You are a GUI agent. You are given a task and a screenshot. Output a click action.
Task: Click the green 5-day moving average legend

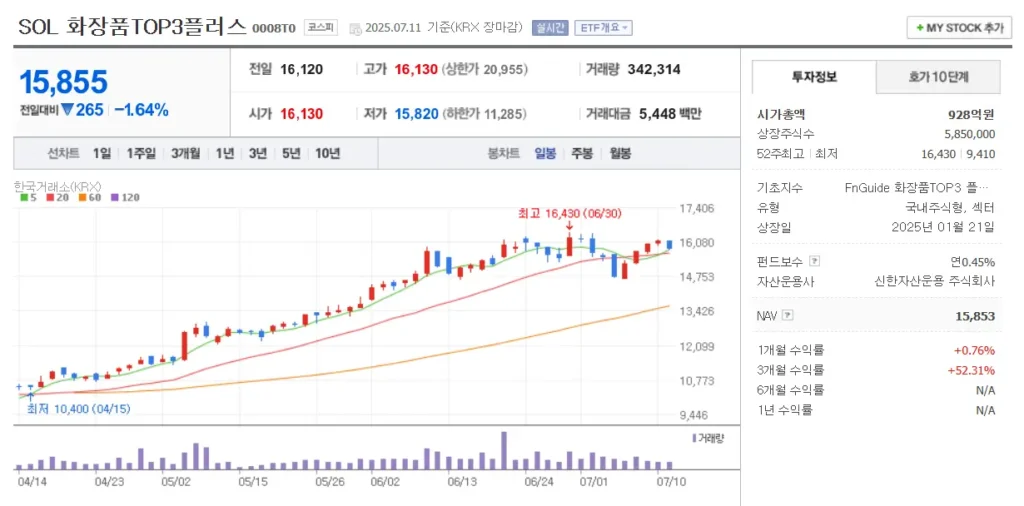29,198
